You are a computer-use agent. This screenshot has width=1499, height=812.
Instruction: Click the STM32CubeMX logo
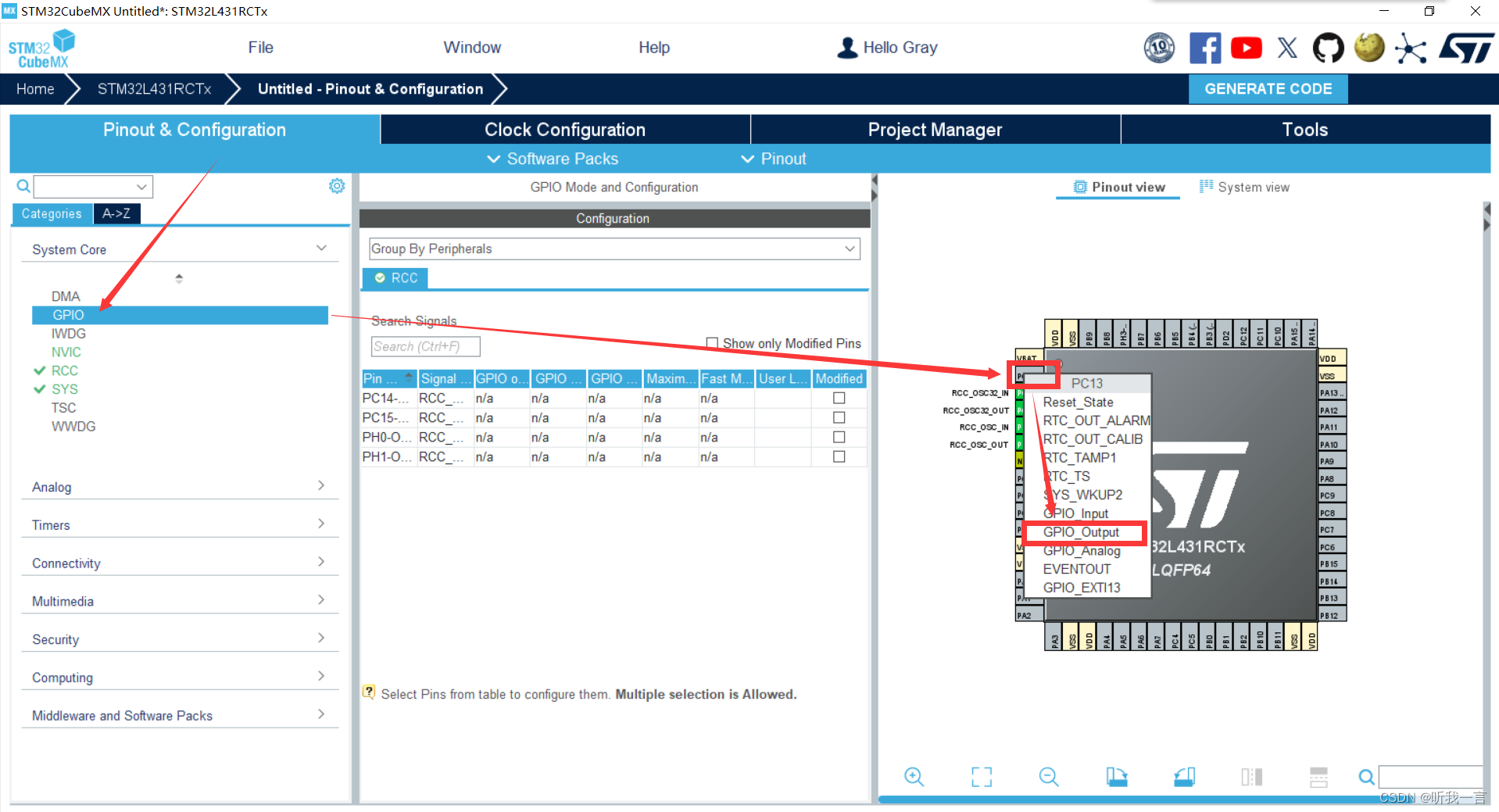coord(41,48)
